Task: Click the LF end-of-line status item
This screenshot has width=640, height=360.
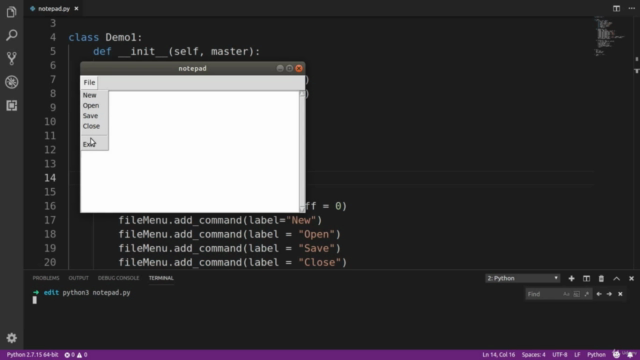Action: pyautogui.click(x=577, y=355)
